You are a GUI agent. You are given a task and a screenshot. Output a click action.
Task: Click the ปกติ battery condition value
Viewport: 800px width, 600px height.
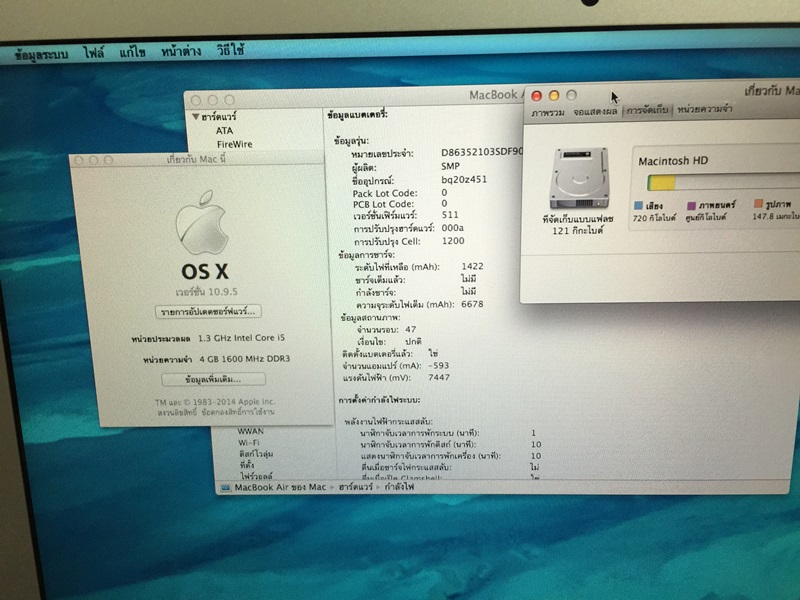(413, 341)
